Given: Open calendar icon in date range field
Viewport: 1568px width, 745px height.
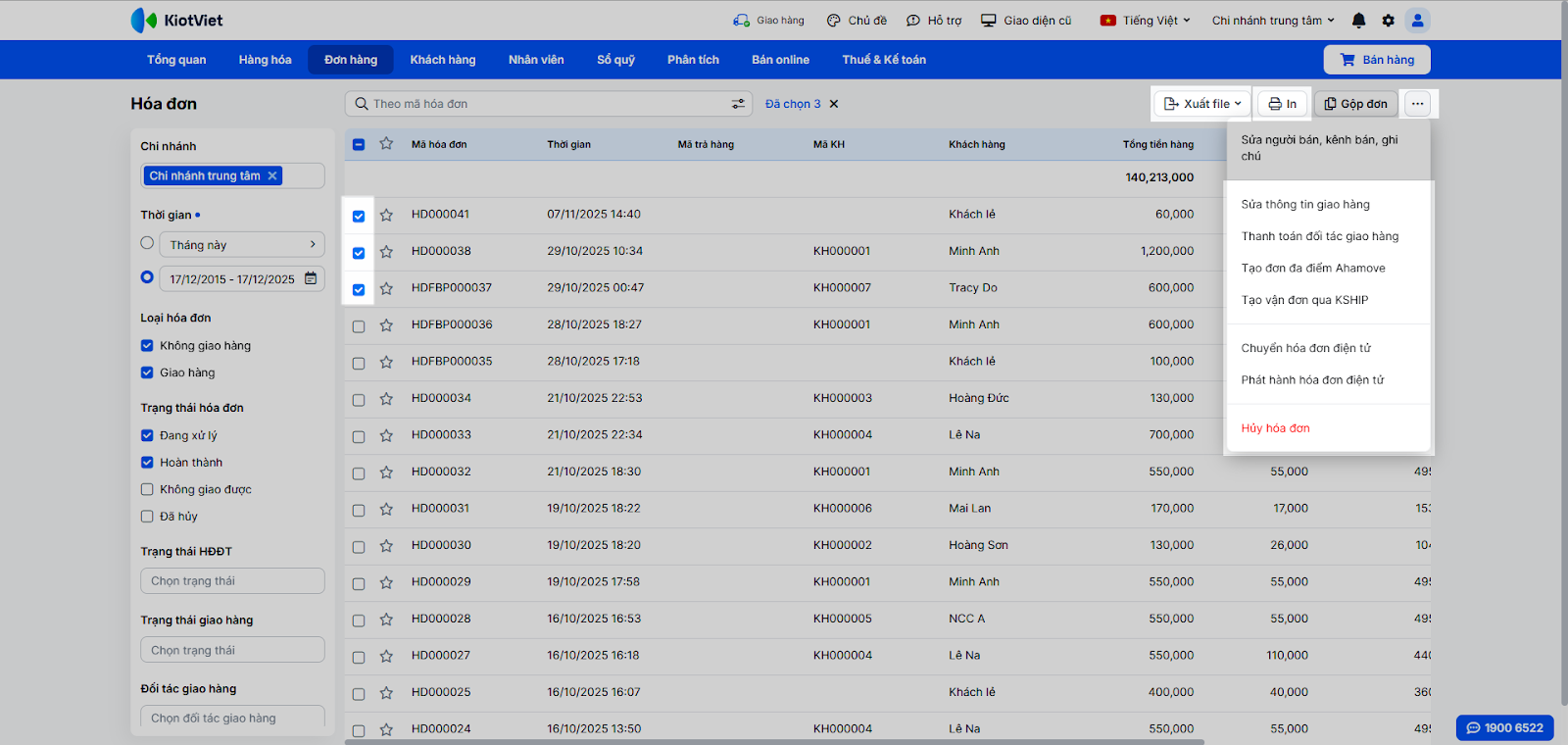Looking at the screenshot, I should [x=311, y=278].
